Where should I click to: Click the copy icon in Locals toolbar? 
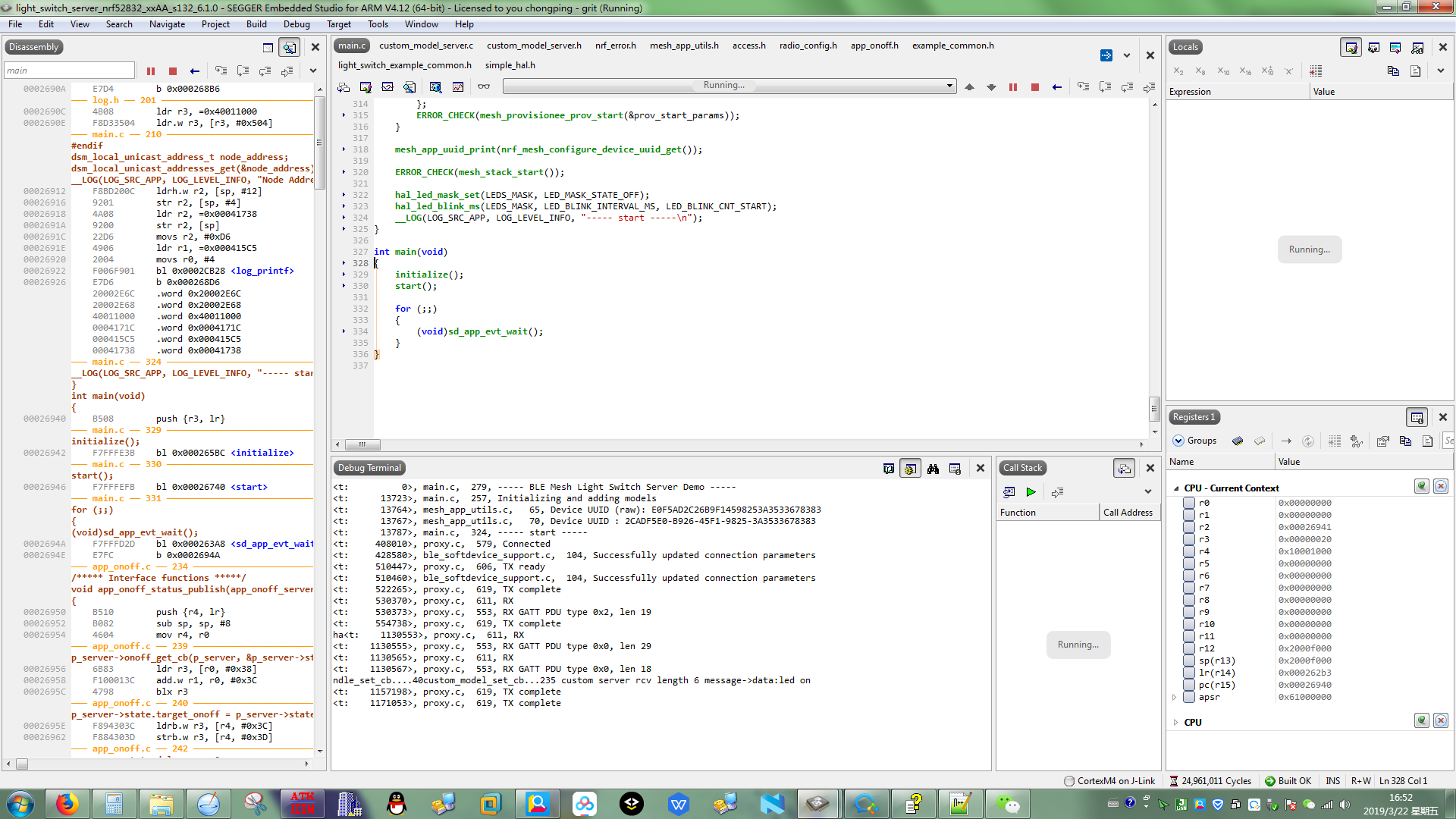coord(1393,71)
